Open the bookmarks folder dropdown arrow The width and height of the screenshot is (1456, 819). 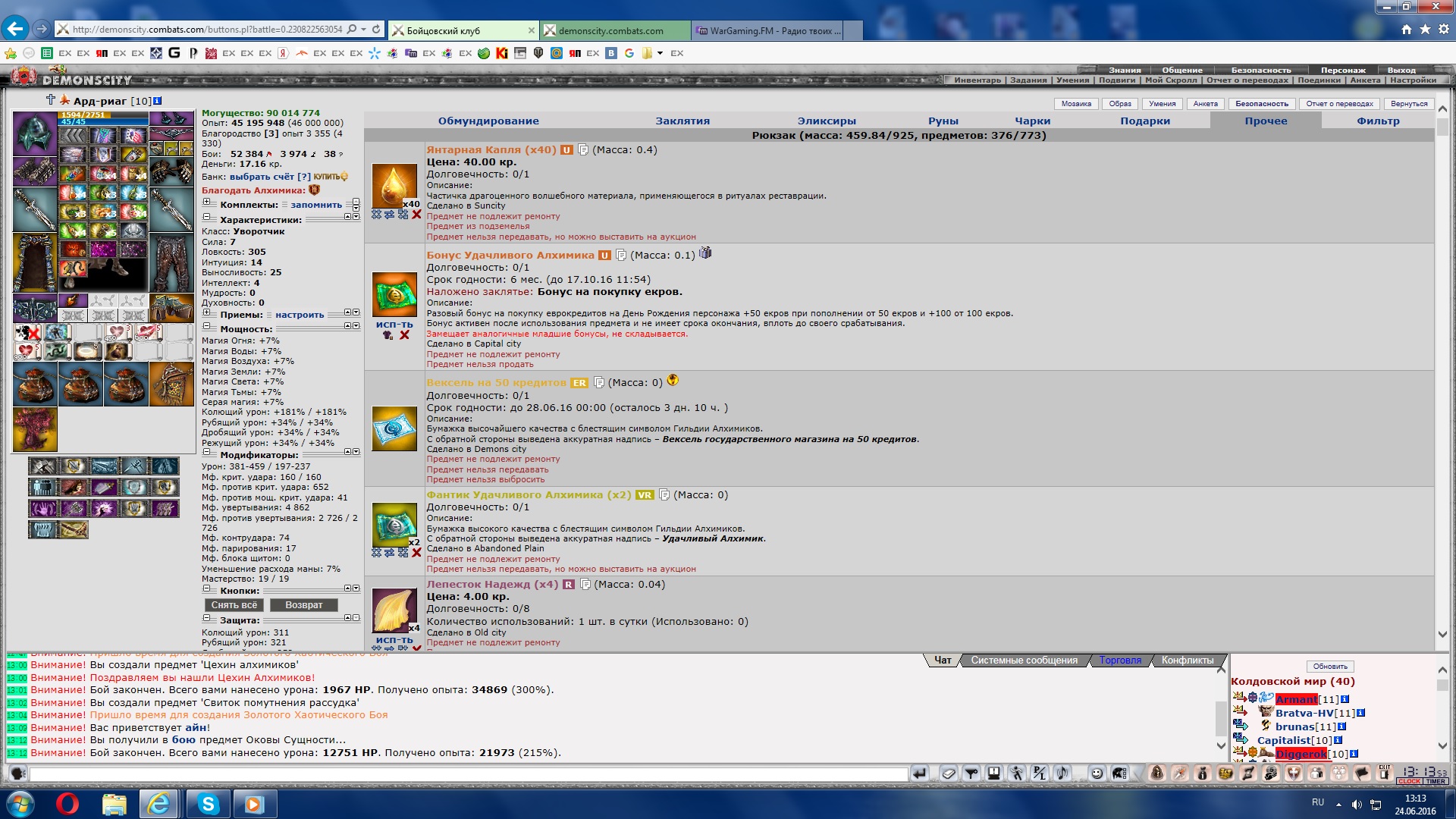660,53
